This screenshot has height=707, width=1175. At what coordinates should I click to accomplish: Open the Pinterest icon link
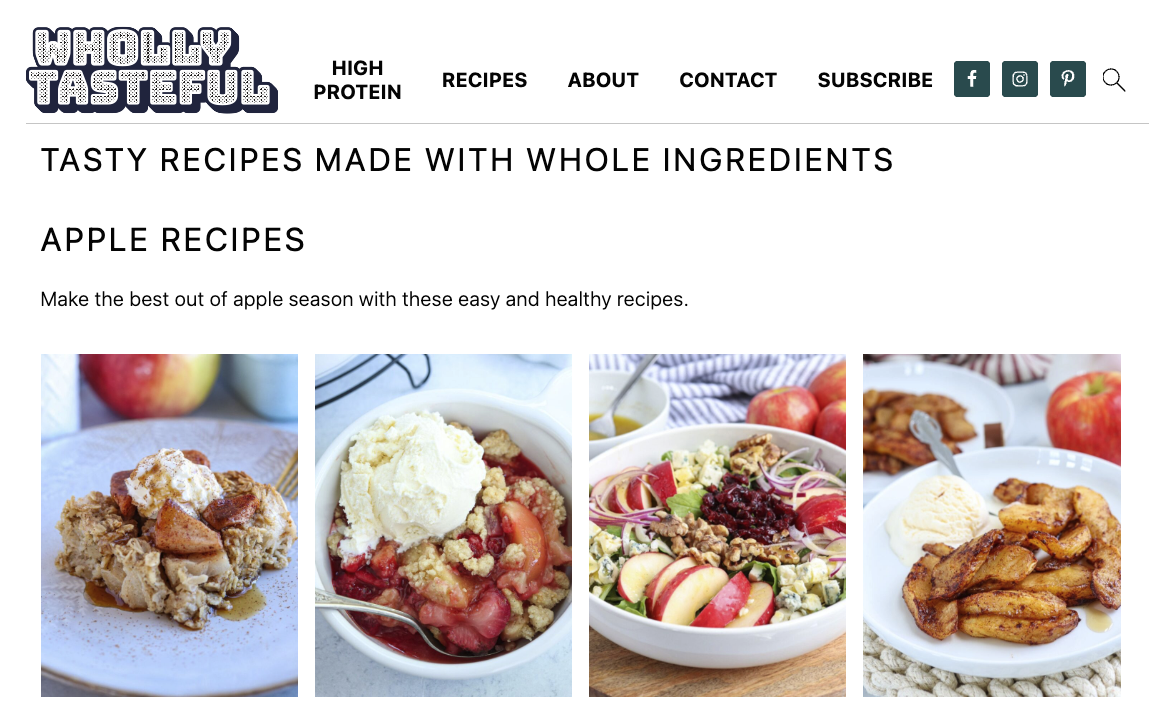tap(1067, 79)
